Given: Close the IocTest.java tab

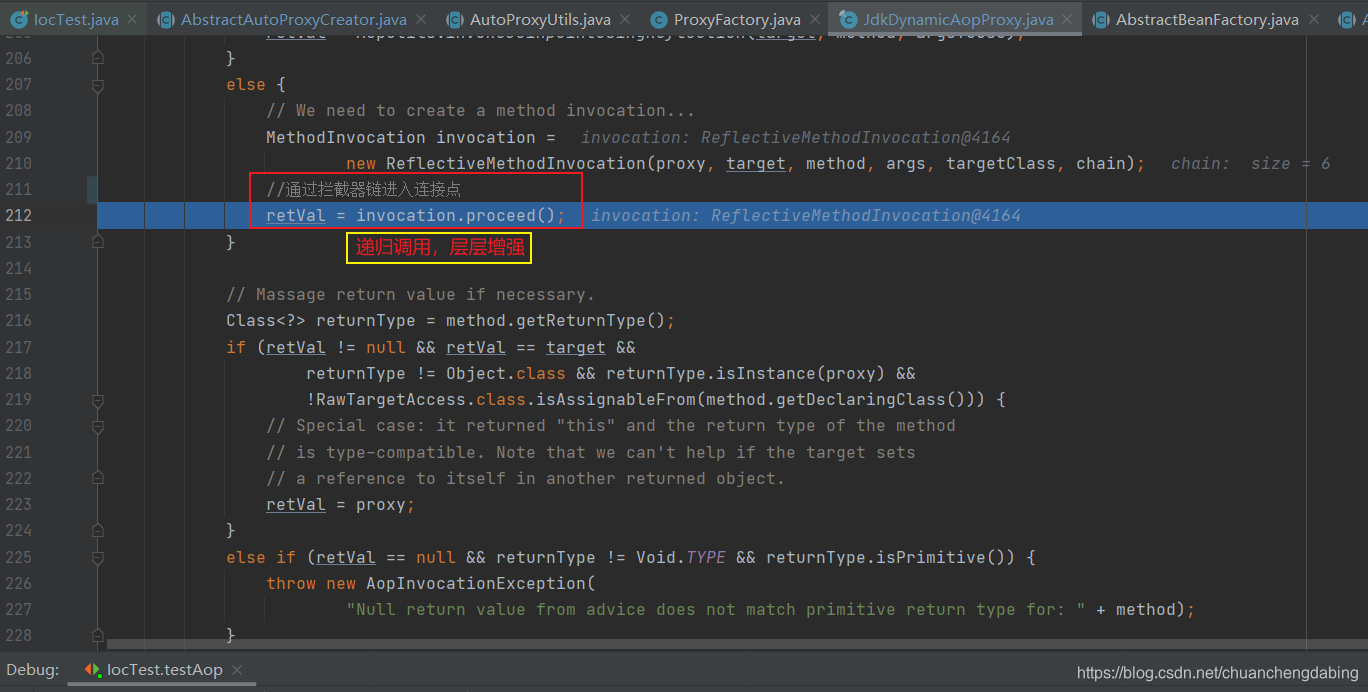Looking at the screenshot, I should coord(133,20).
